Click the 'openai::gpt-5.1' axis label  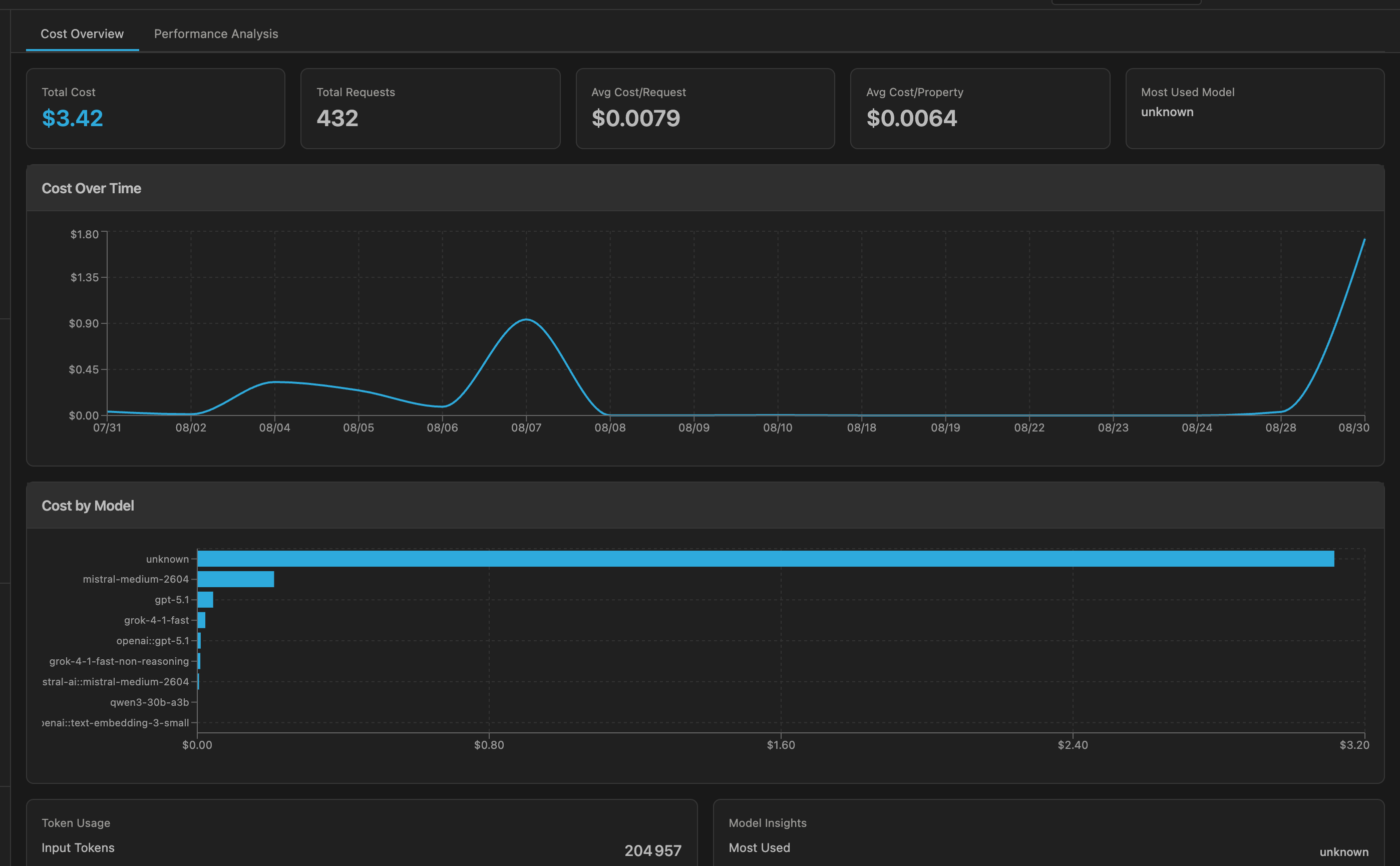click(x=152, y=641)
